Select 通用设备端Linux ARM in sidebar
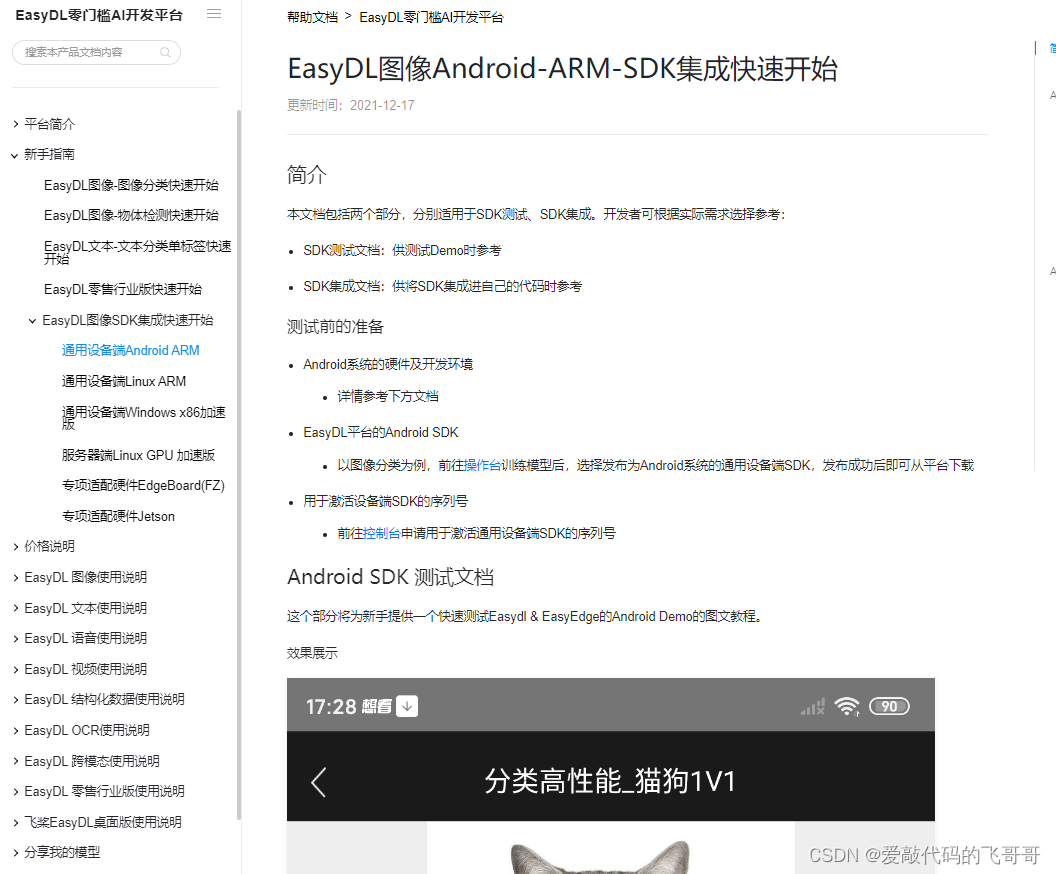Image resolution: width=1056 pixels, height=874 pixels. pos(124,381)
